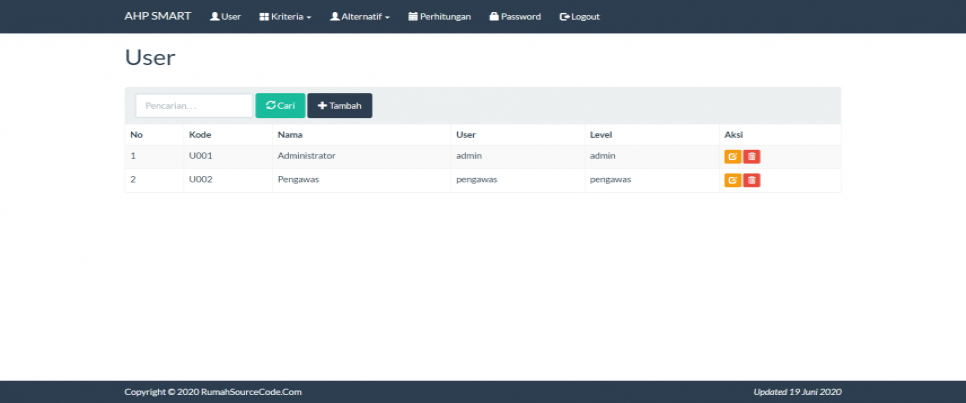Edit the Administrator user row
966x403 pixels.
(x=733, y=157)
